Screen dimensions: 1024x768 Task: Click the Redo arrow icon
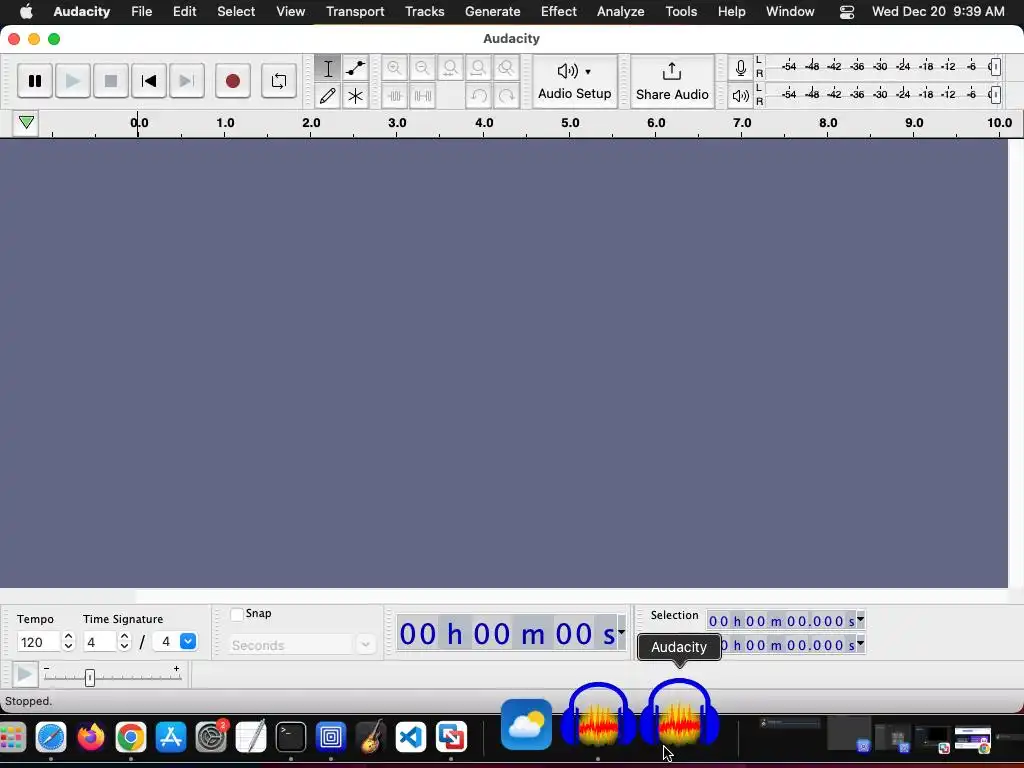click(506, 96)
